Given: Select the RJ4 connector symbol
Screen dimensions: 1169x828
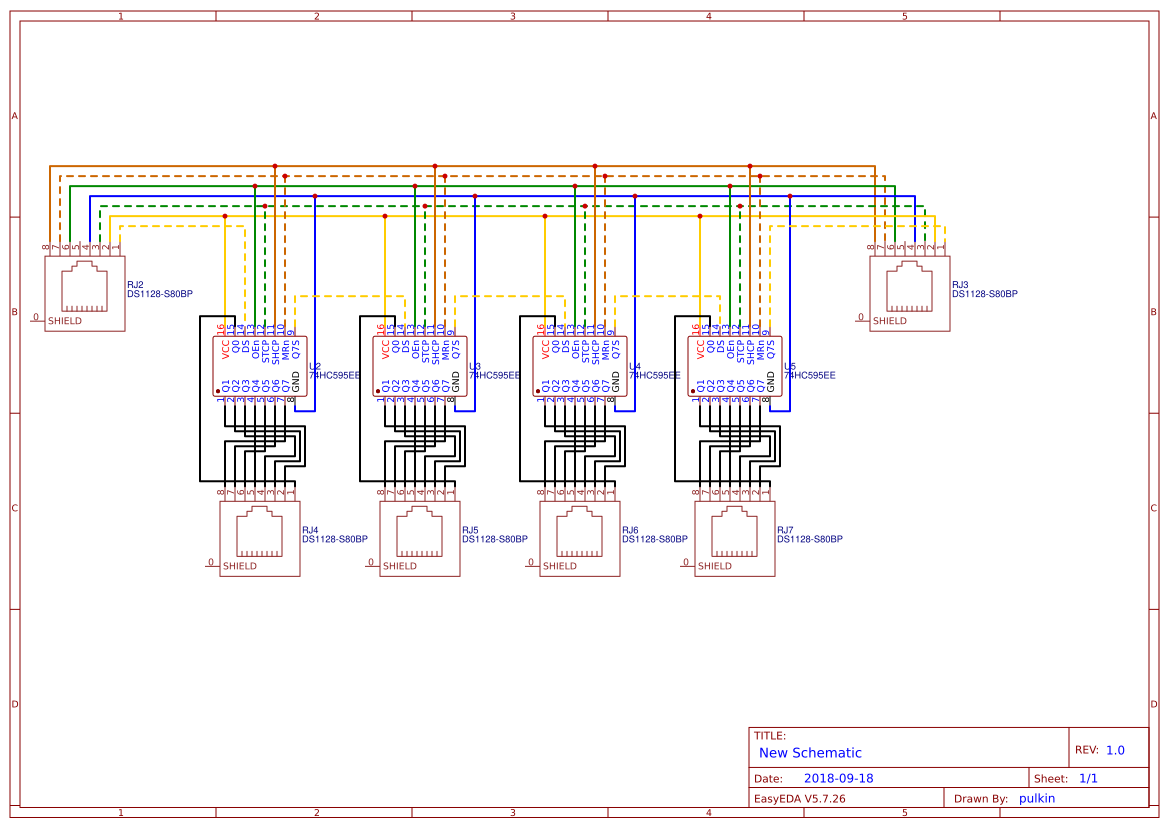Looking at the screenshot, I should 258,538.
